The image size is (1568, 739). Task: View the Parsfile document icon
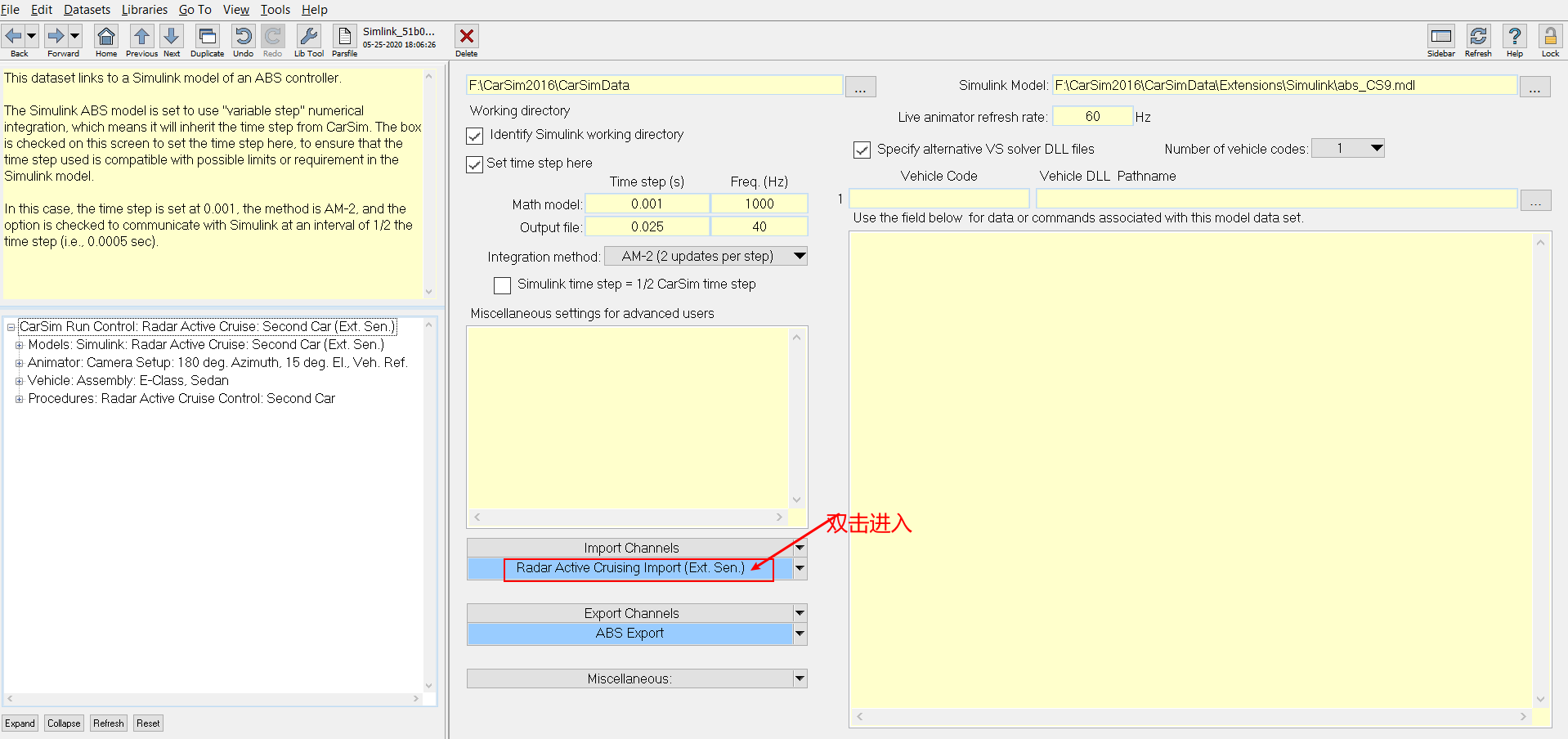[x=344, y=36]
